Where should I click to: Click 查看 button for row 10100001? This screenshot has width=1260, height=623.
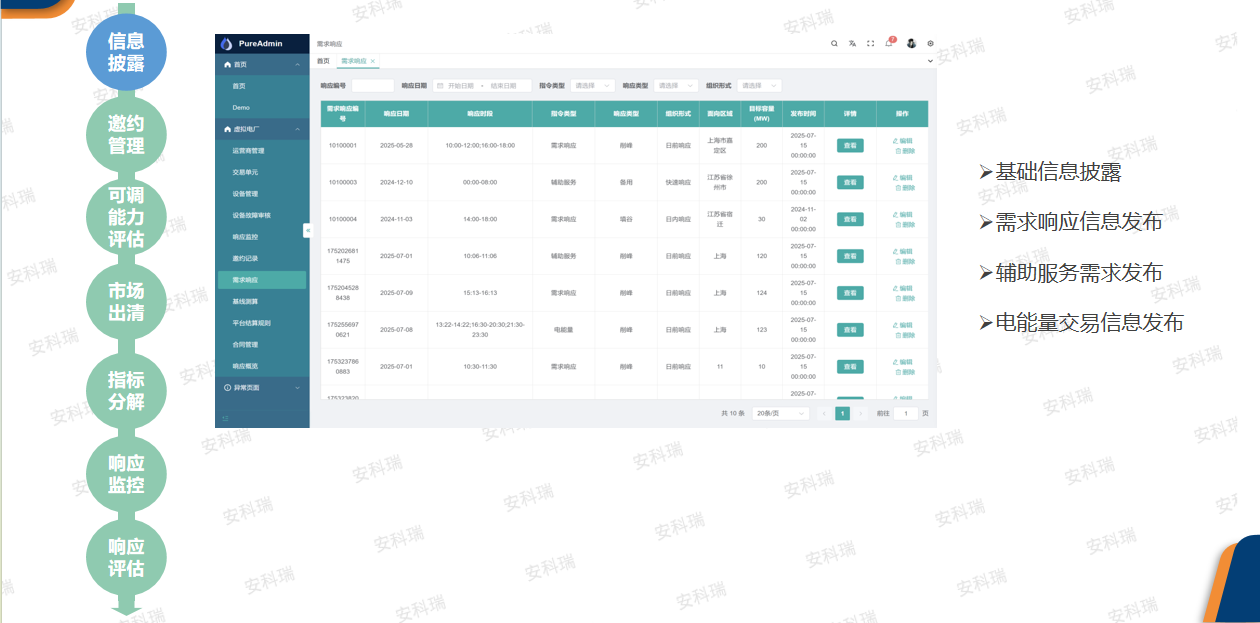coord(850,145)
